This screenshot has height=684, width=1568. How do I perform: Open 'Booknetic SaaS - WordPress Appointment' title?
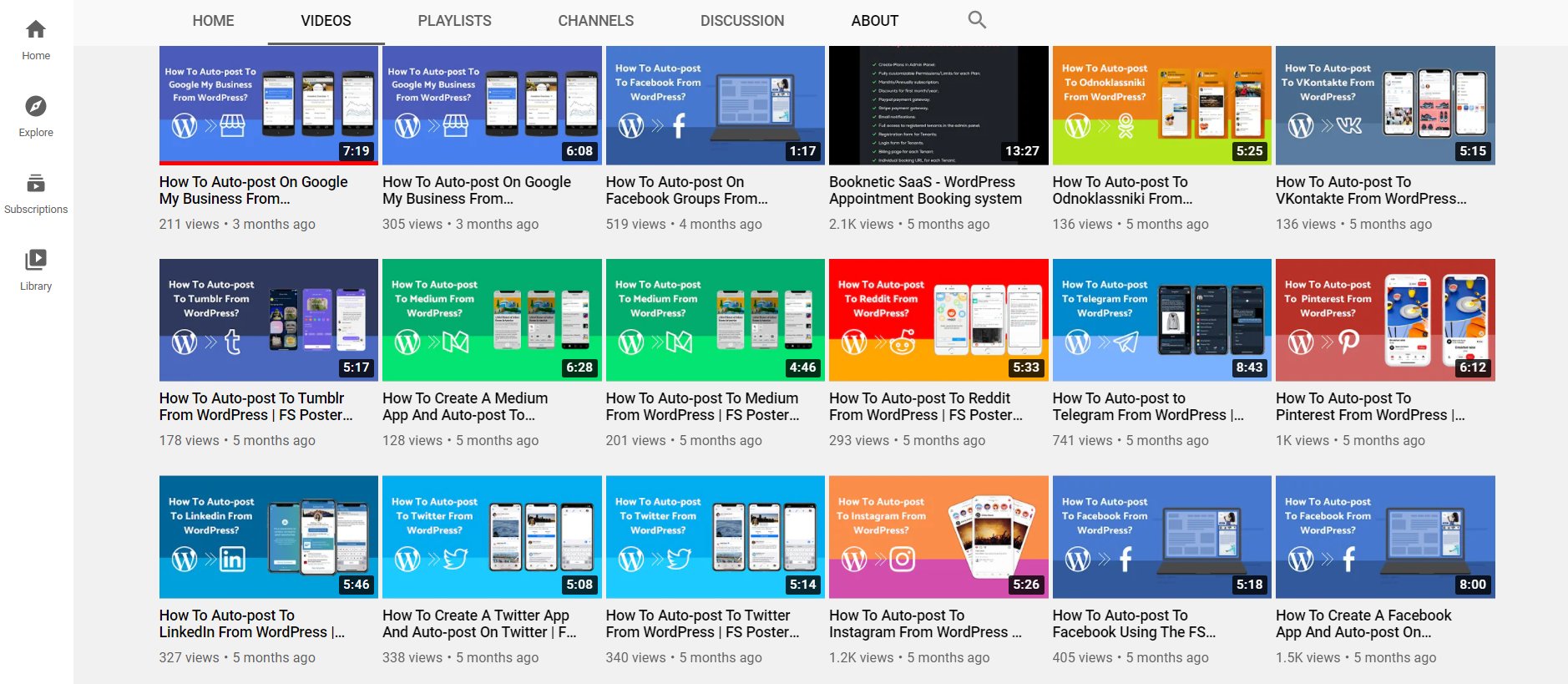click(925, 190)
